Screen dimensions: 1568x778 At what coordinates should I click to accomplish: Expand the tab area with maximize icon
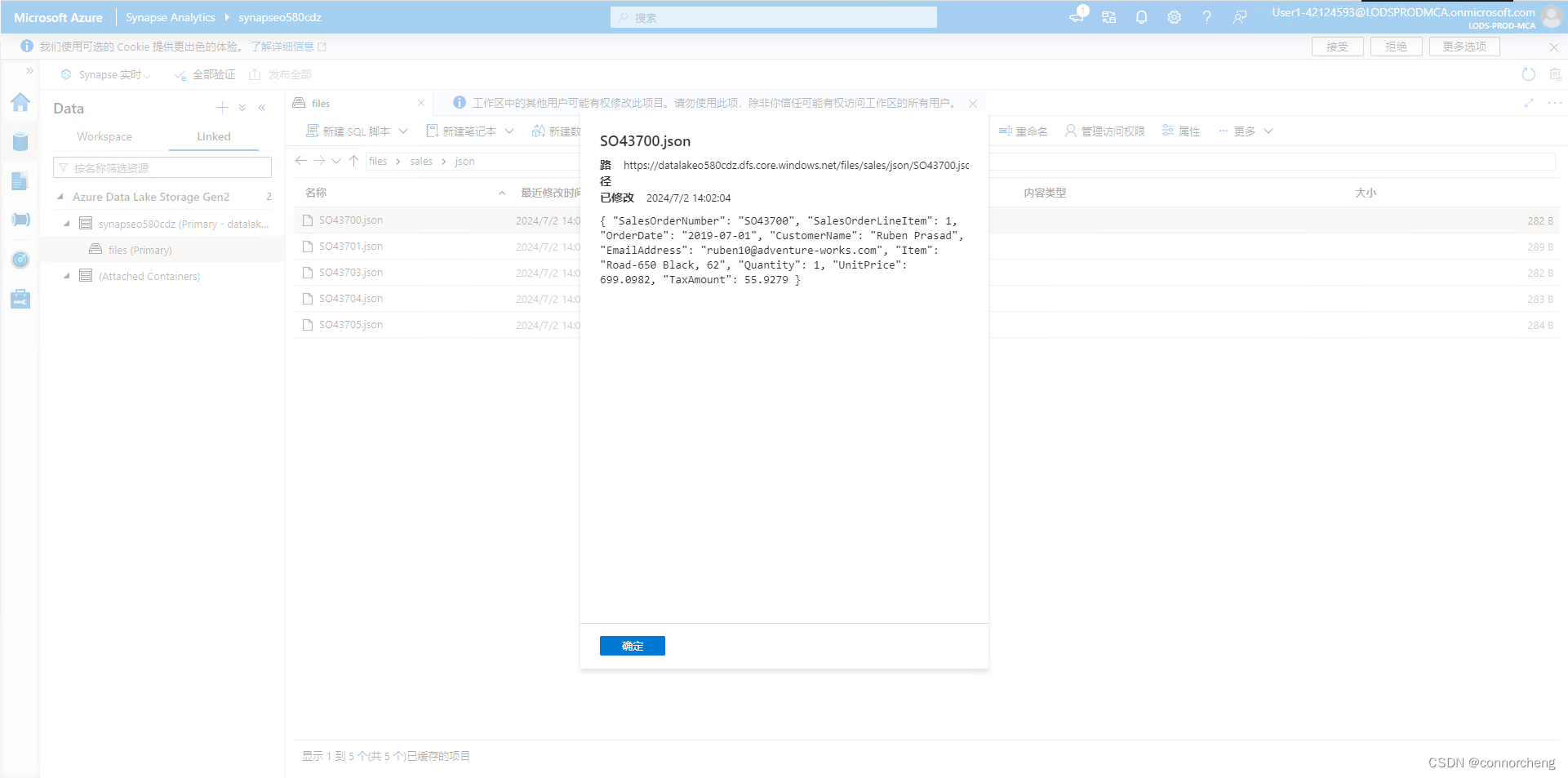(1529, 103)
